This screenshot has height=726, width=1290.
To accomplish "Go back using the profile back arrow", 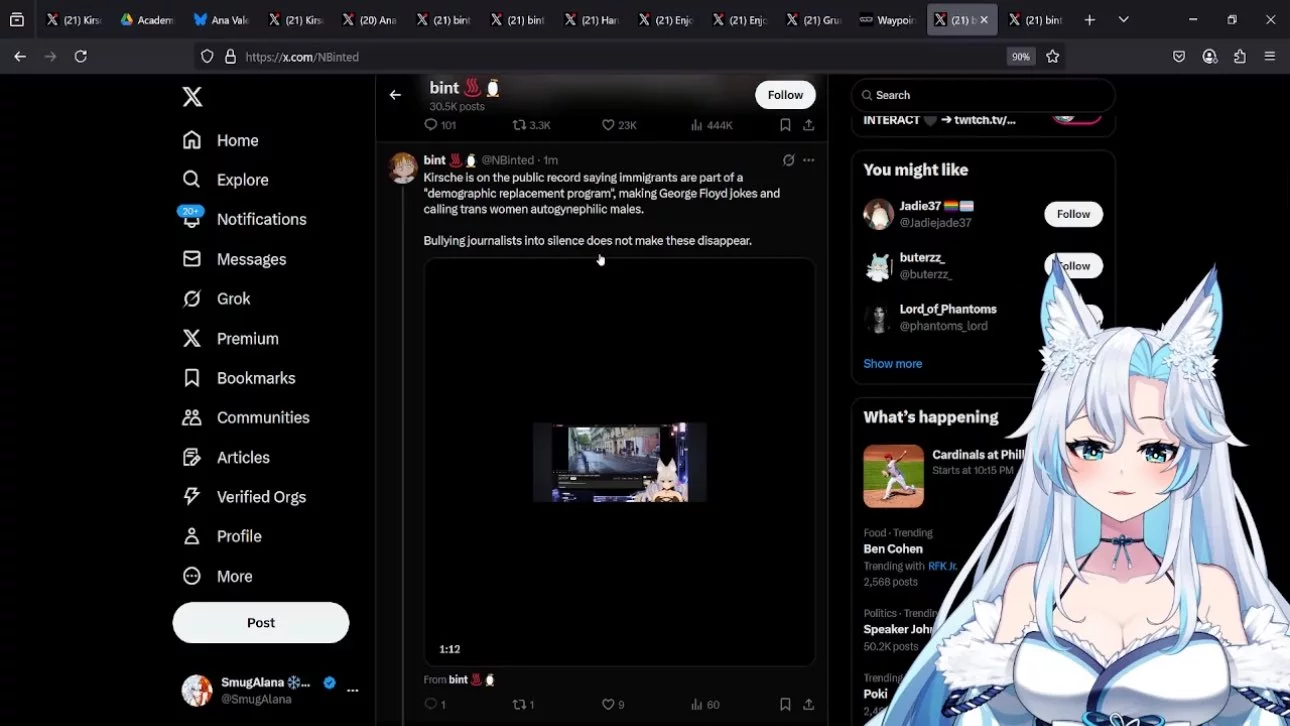I will (395, 95).
